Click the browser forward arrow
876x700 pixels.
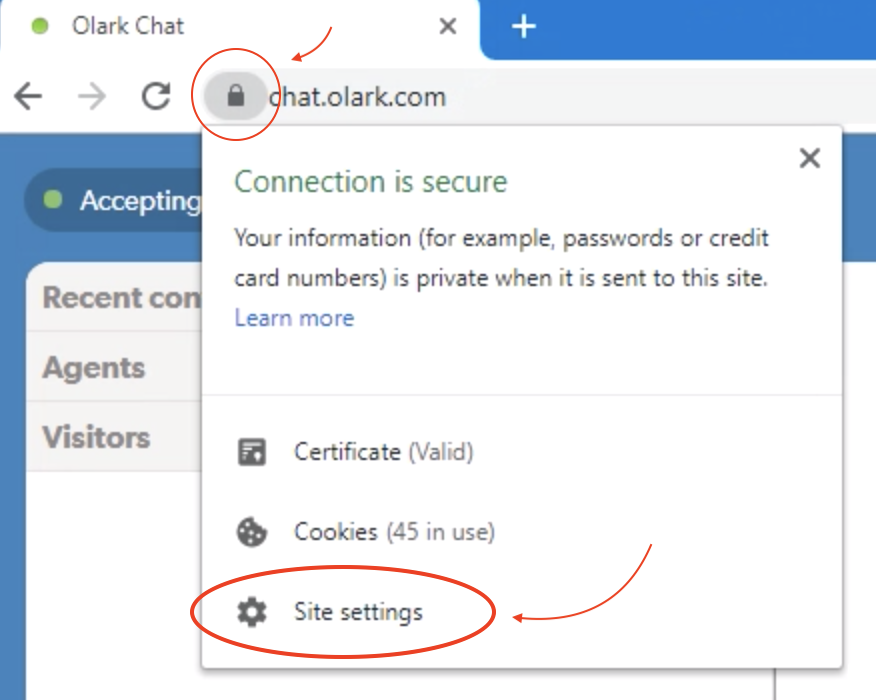92,97
